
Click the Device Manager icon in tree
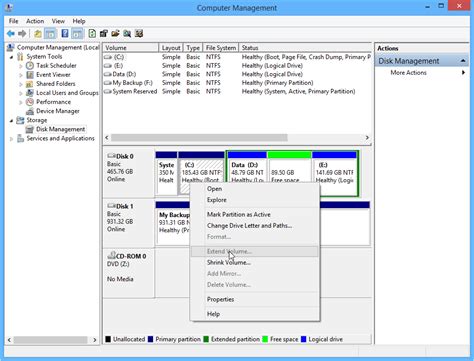click(x=30, y=111)
